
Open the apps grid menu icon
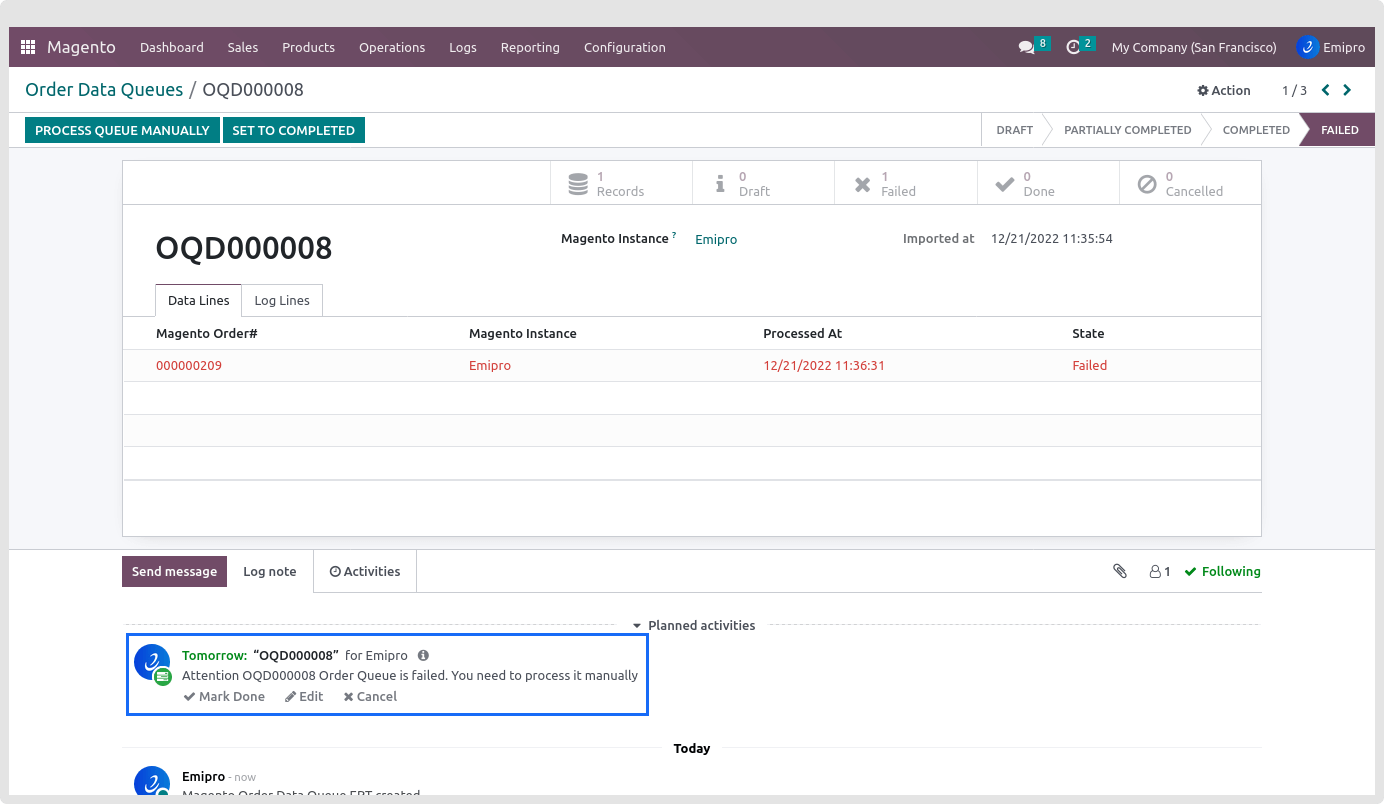[28, 47]
